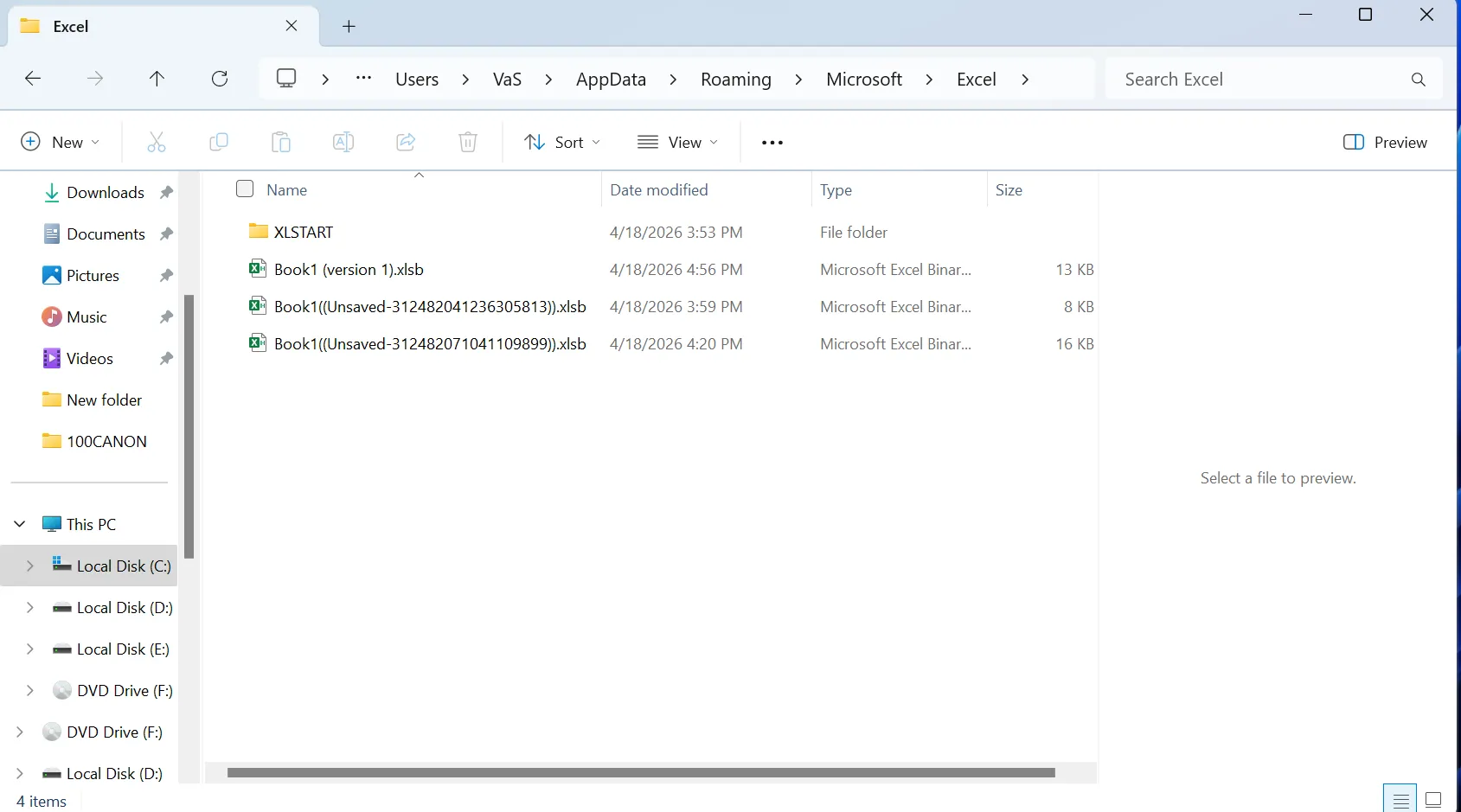
Task: Go back to previous folder
Action: (x=33, y=79)
